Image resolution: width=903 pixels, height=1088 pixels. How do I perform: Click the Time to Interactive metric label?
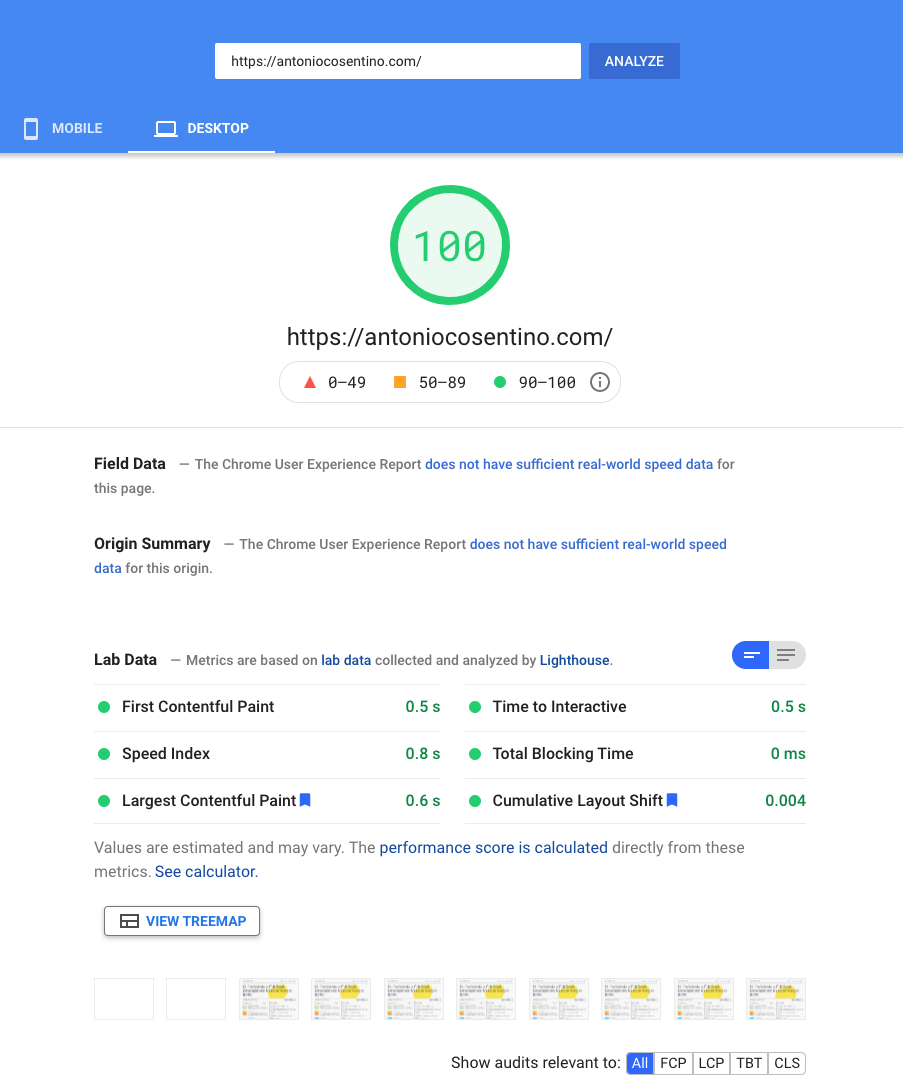click(559, 706)
